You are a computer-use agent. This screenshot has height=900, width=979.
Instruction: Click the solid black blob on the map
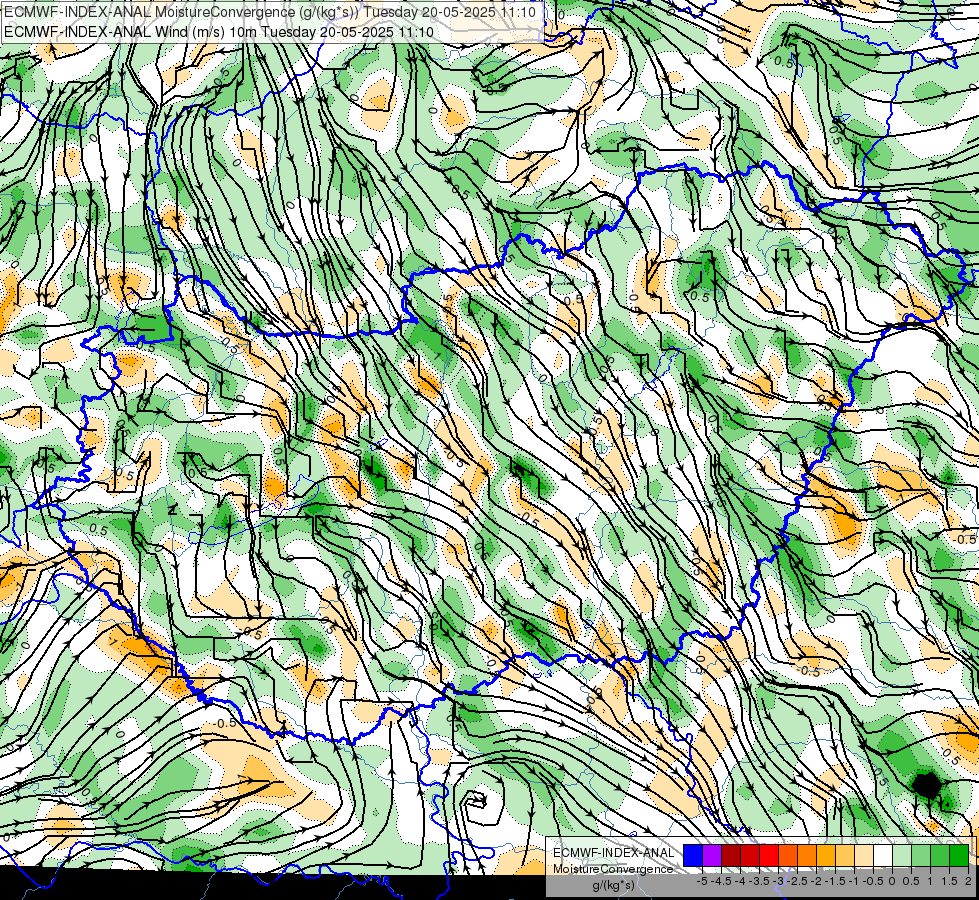[927, 785]
